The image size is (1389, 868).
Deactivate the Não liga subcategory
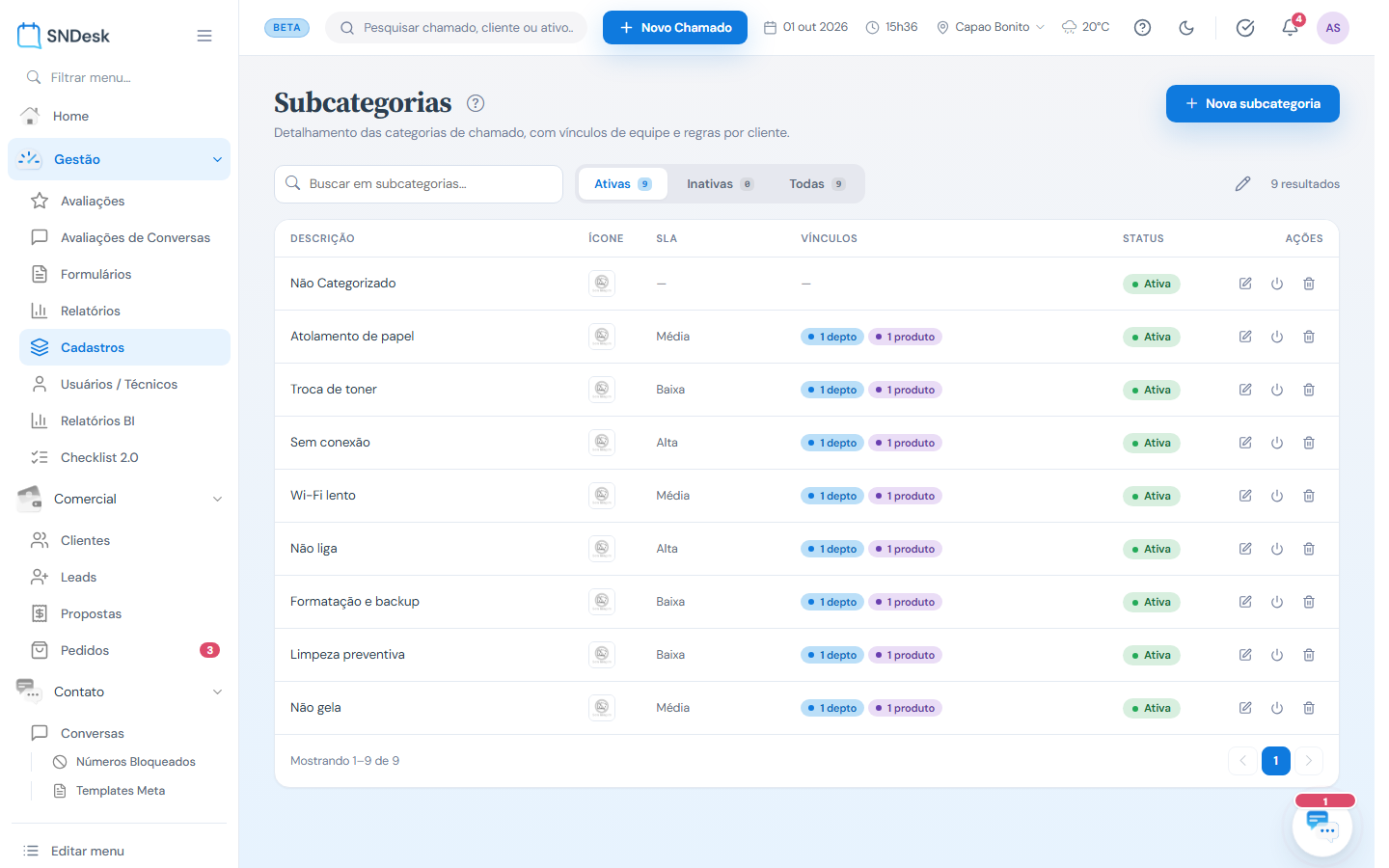(x=1277, y=549)
